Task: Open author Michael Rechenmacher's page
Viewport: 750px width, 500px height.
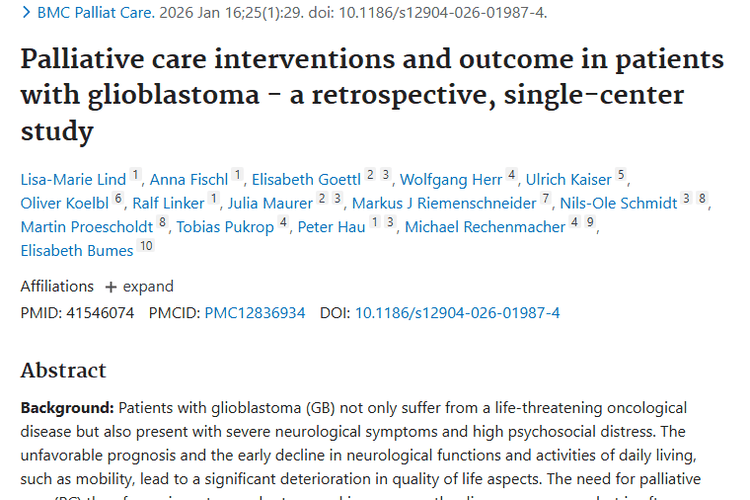Action: pos(485,227)
